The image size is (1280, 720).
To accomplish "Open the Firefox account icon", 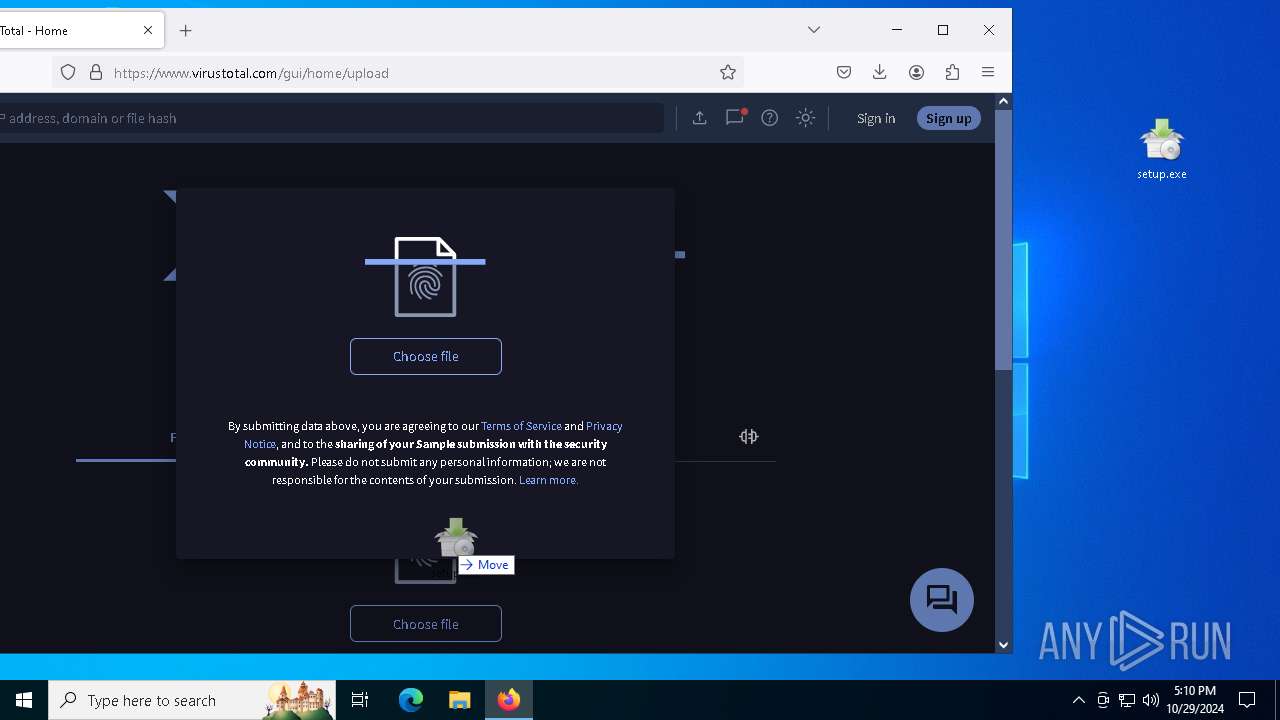I will (x=916, y=72).
